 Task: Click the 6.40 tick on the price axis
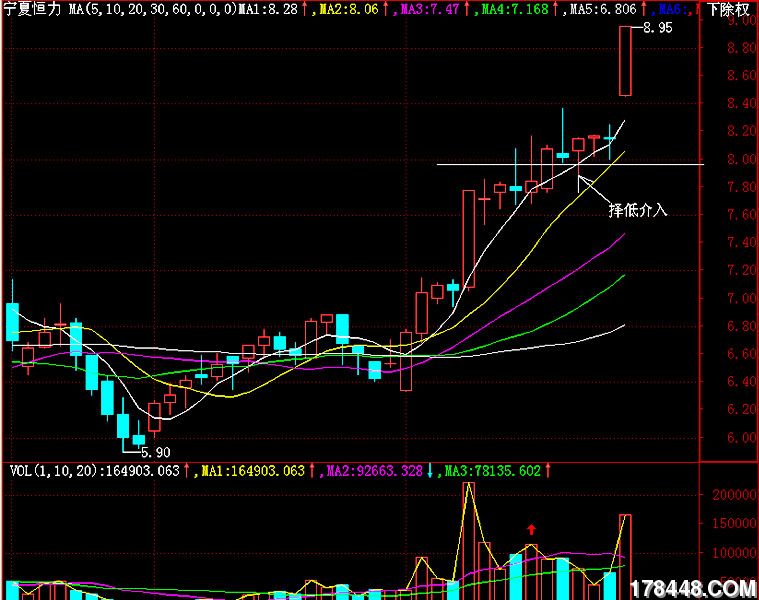click(x=742, y=382)
